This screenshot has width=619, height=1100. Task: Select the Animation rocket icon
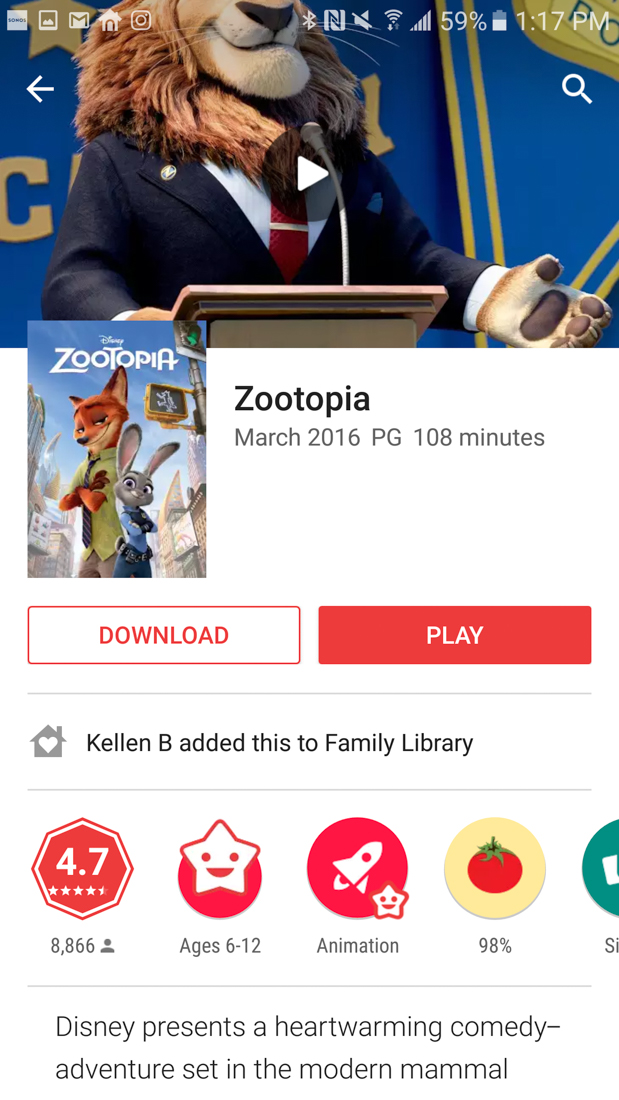[x=357, y=868]
